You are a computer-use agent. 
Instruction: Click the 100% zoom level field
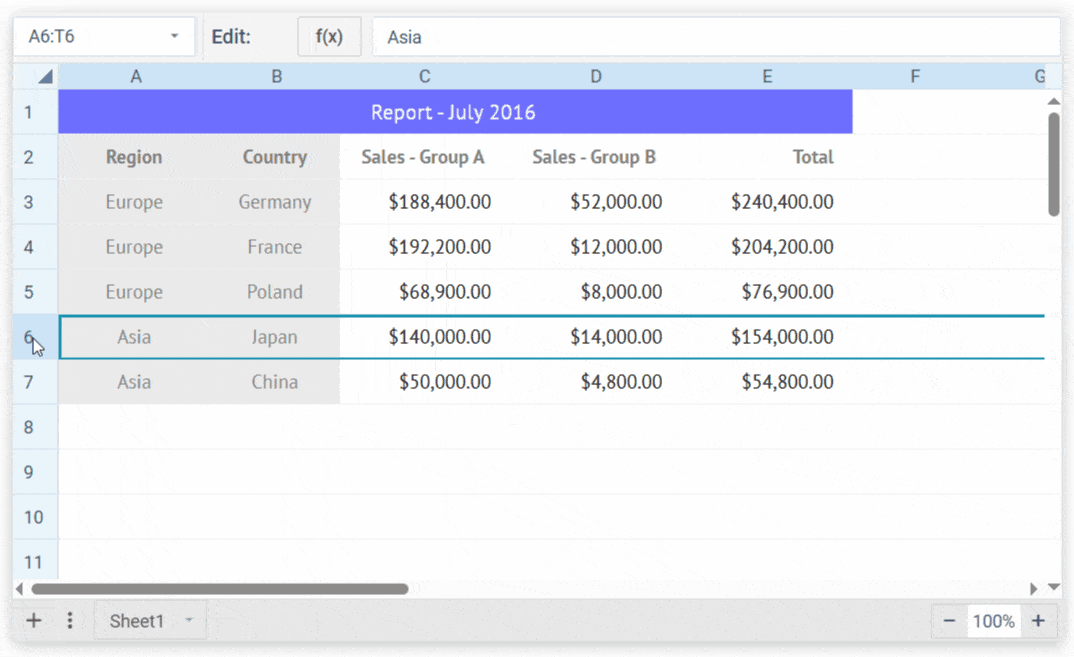993,621
